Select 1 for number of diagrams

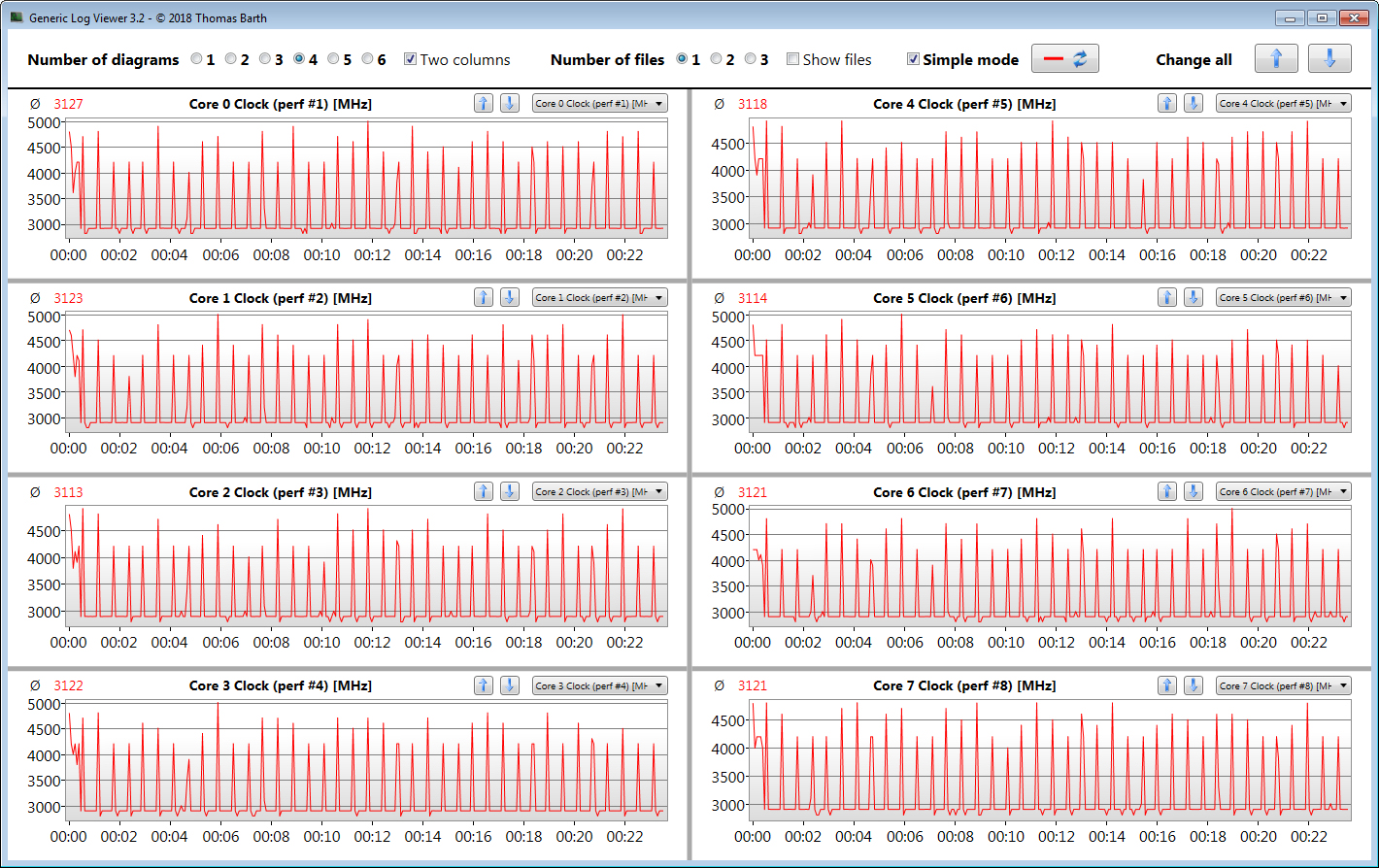[x=197, y=59]
